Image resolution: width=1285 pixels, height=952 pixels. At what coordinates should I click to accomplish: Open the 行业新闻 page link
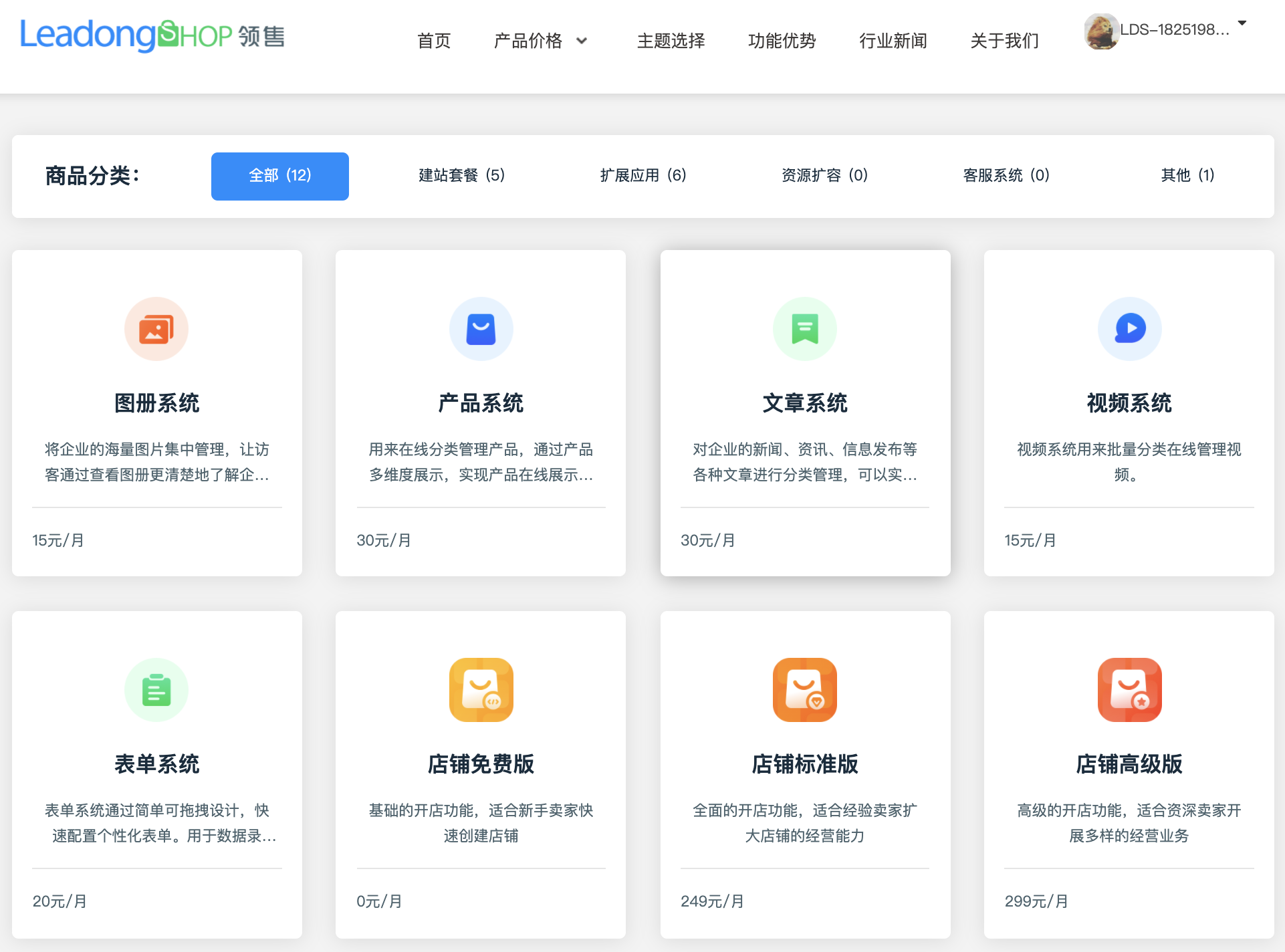(x=893, y=41)
